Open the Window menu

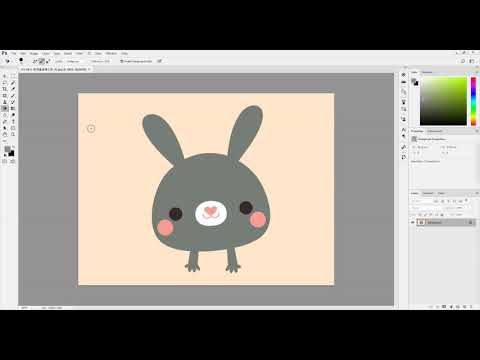coord(111,53)
